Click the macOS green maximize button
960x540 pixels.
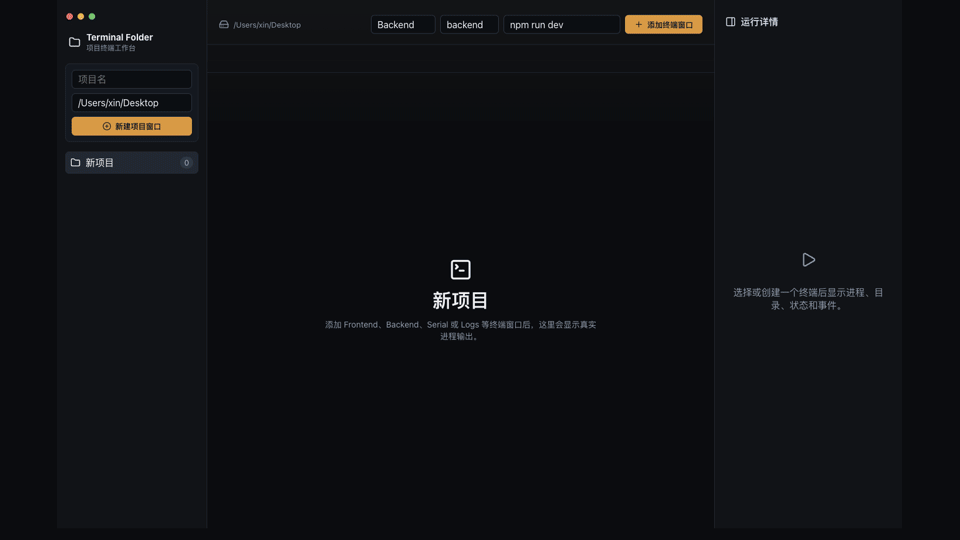point(92,17)
